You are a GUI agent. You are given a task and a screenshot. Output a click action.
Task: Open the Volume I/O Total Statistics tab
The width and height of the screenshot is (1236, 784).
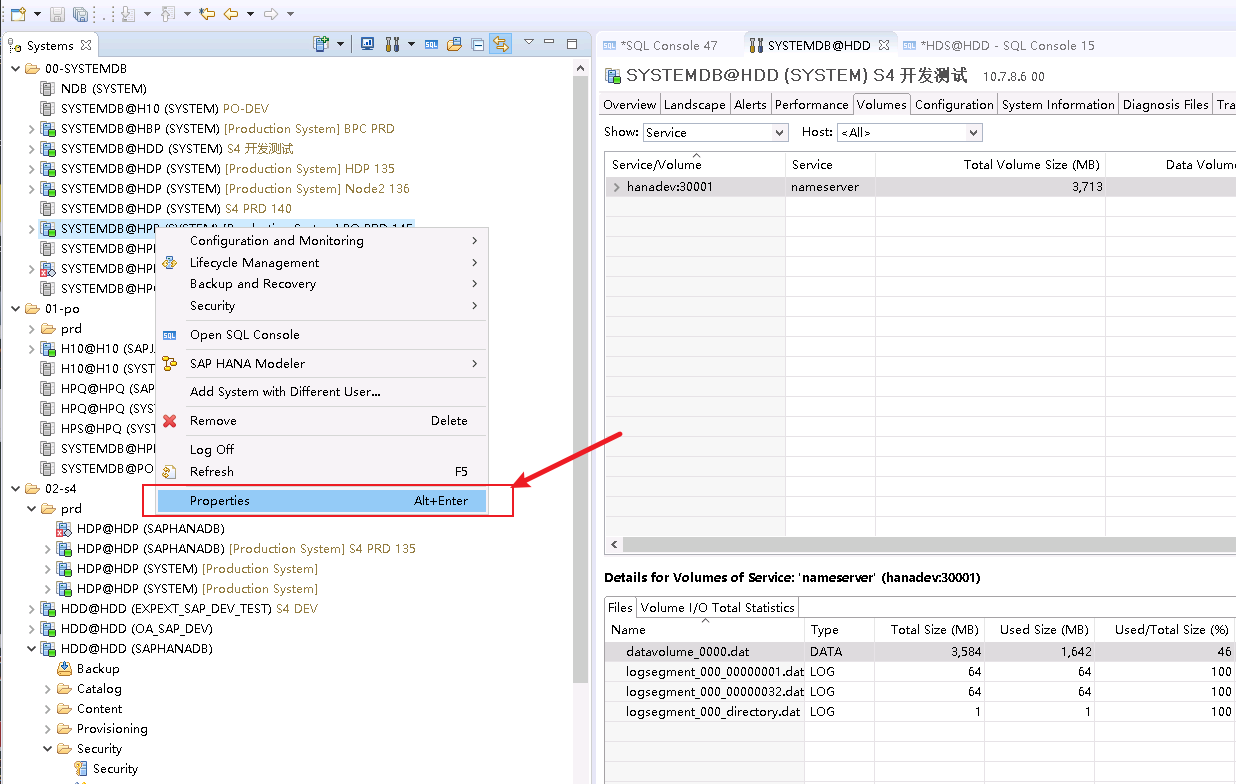tap(717, 607)
